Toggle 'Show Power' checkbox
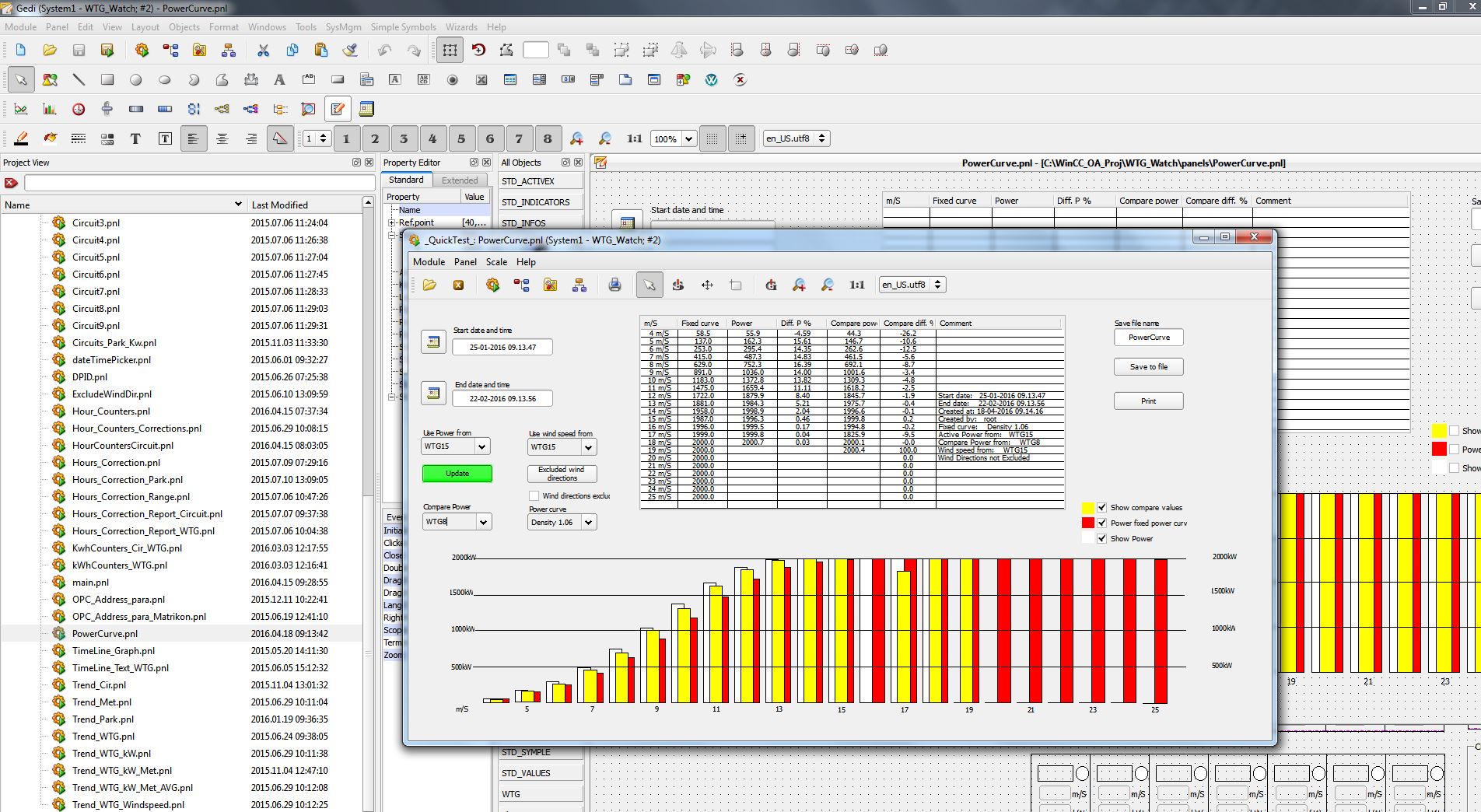 [x=1101, y=538]
